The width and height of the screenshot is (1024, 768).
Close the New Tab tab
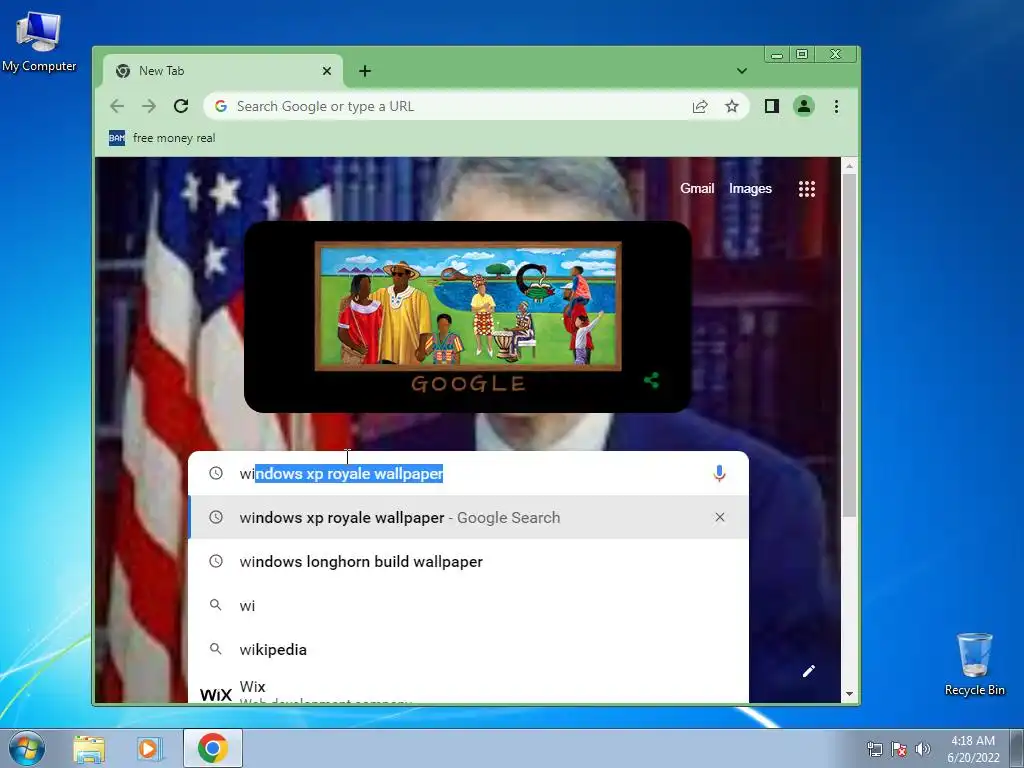pos(327,71)
